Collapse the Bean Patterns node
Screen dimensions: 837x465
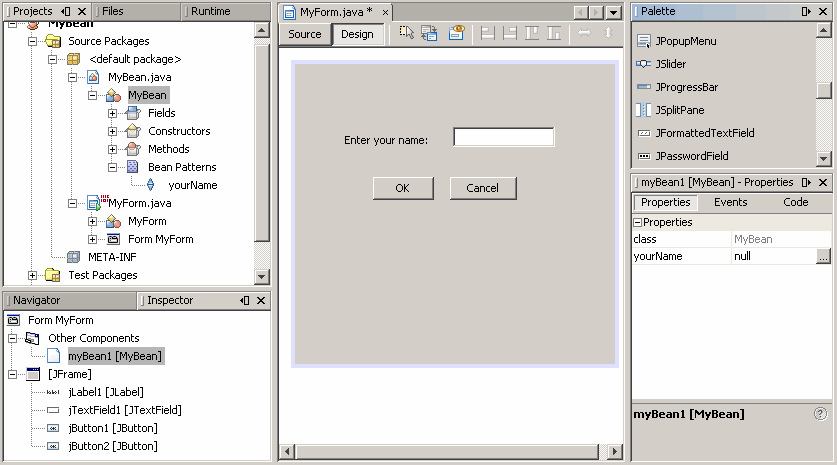[113, 167]
